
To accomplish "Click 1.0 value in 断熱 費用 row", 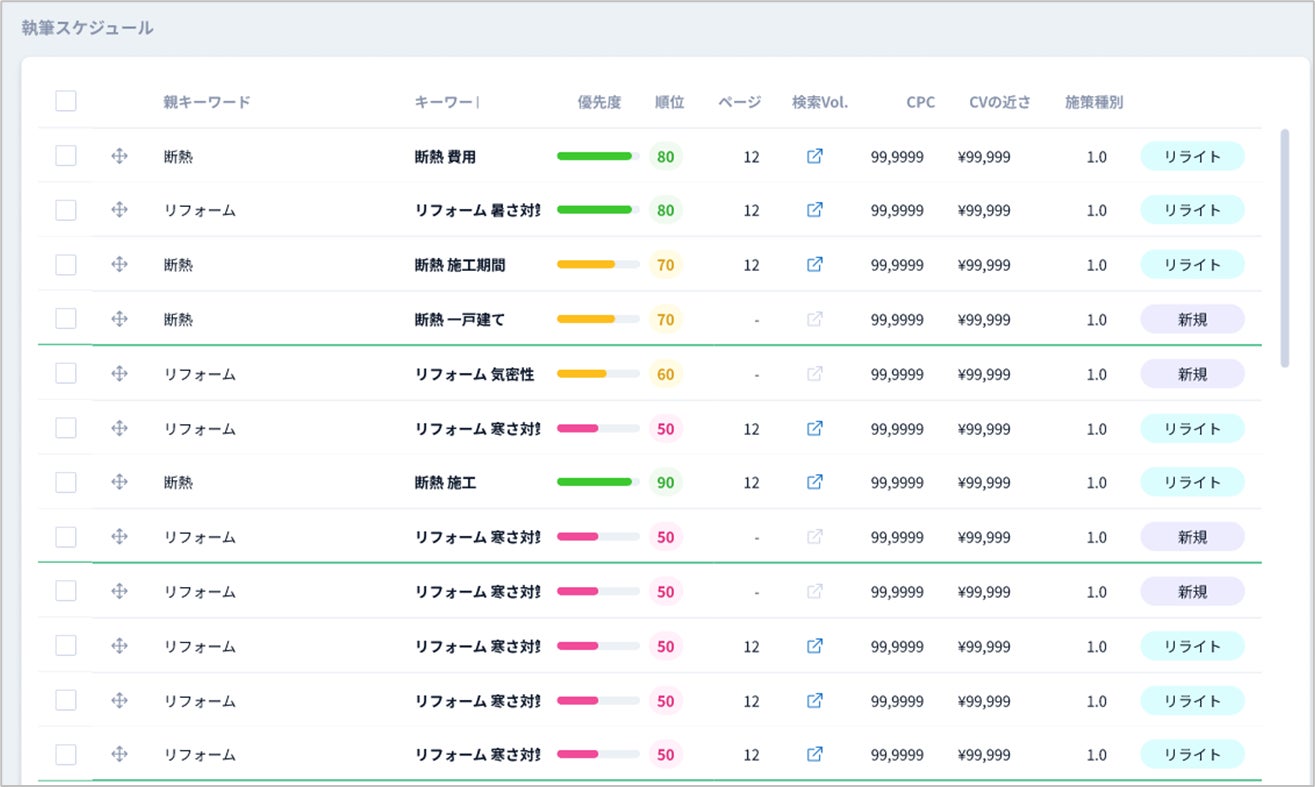I will click(x=1096, y=157).
